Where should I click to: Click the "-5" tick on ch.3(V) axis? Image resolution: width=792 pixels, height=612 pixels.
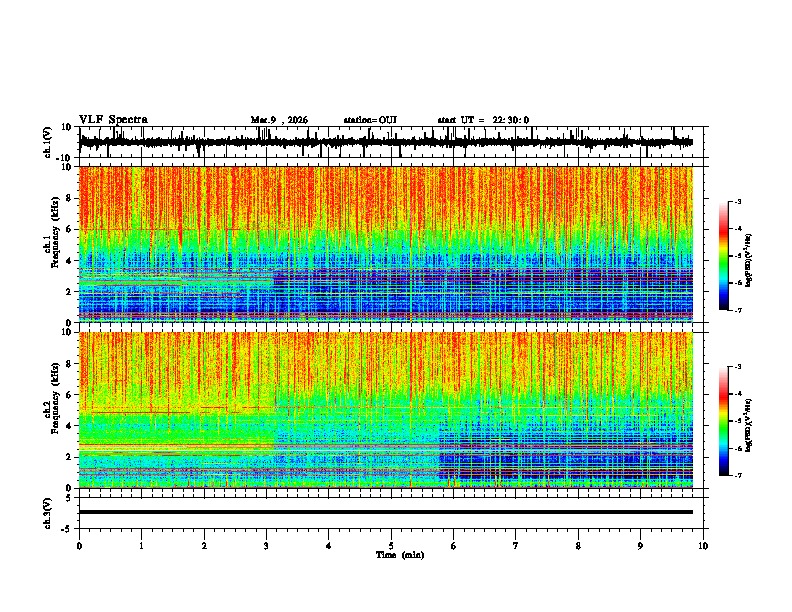[67, 529]
